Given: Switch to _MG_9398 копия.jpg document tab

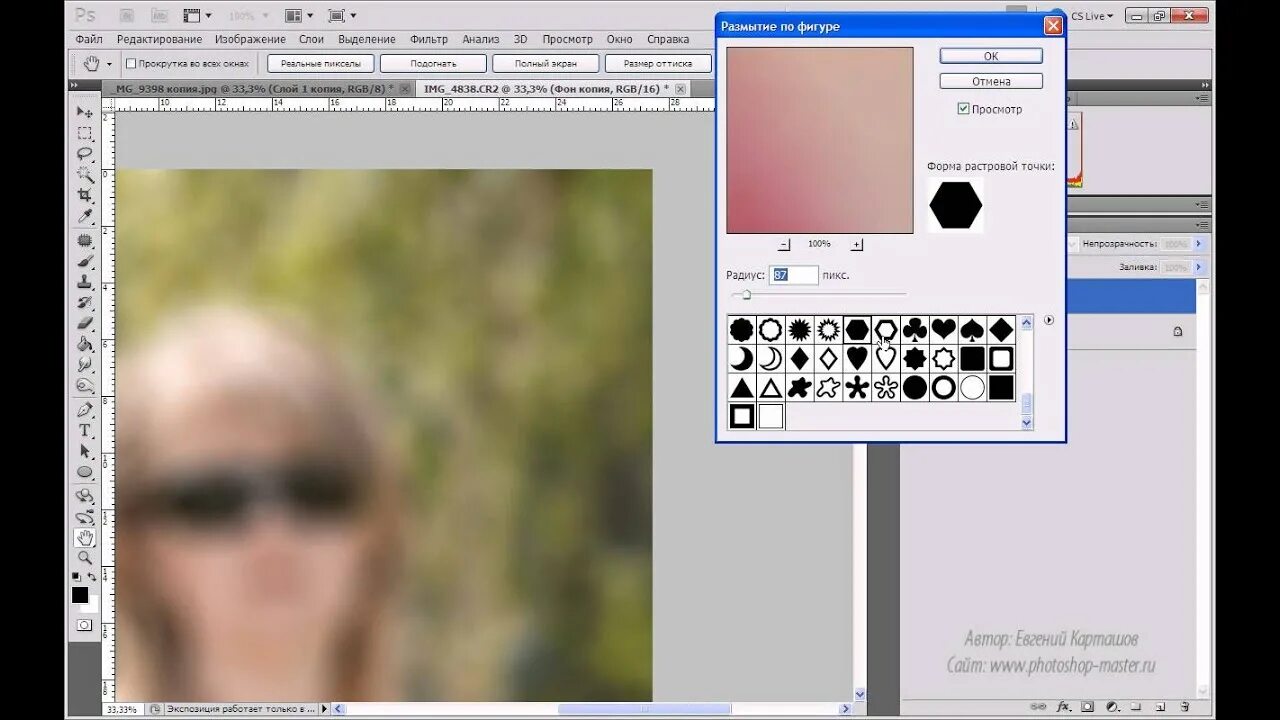Looking at the screenshot, I should click(254, 89).
